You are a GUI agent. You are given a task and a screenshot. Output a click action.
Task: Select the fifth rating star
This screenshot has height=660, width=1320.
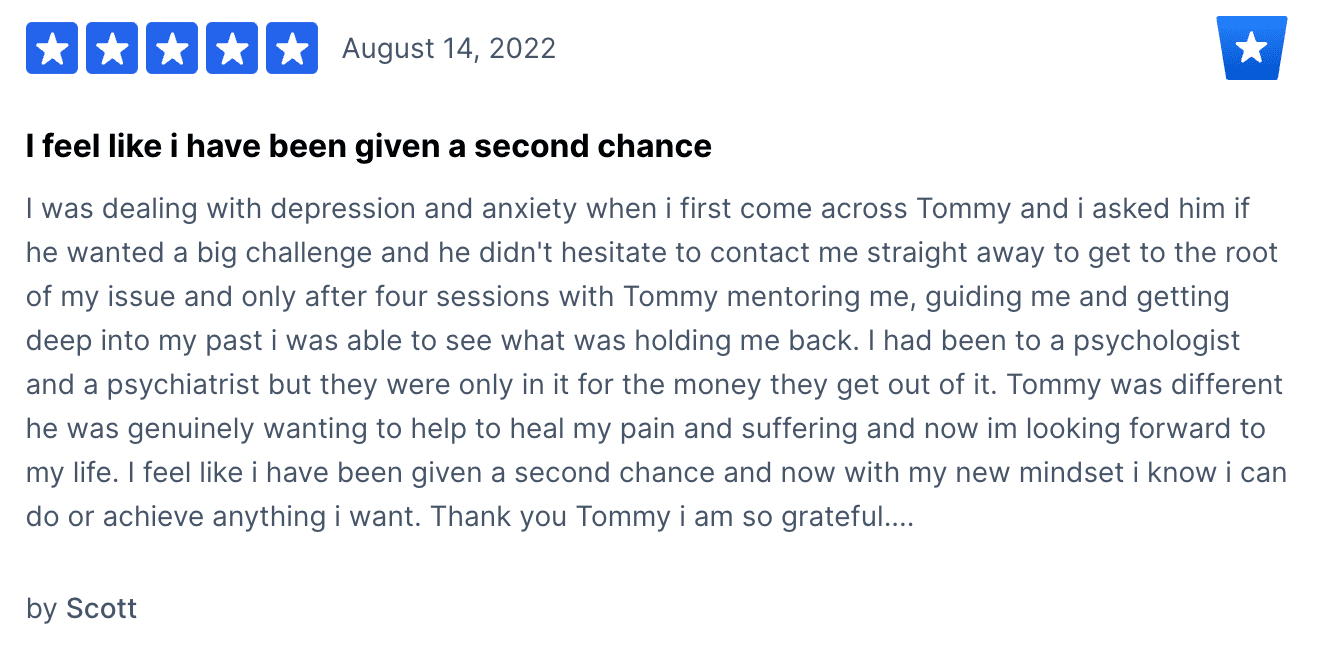(x=292, y=48)
